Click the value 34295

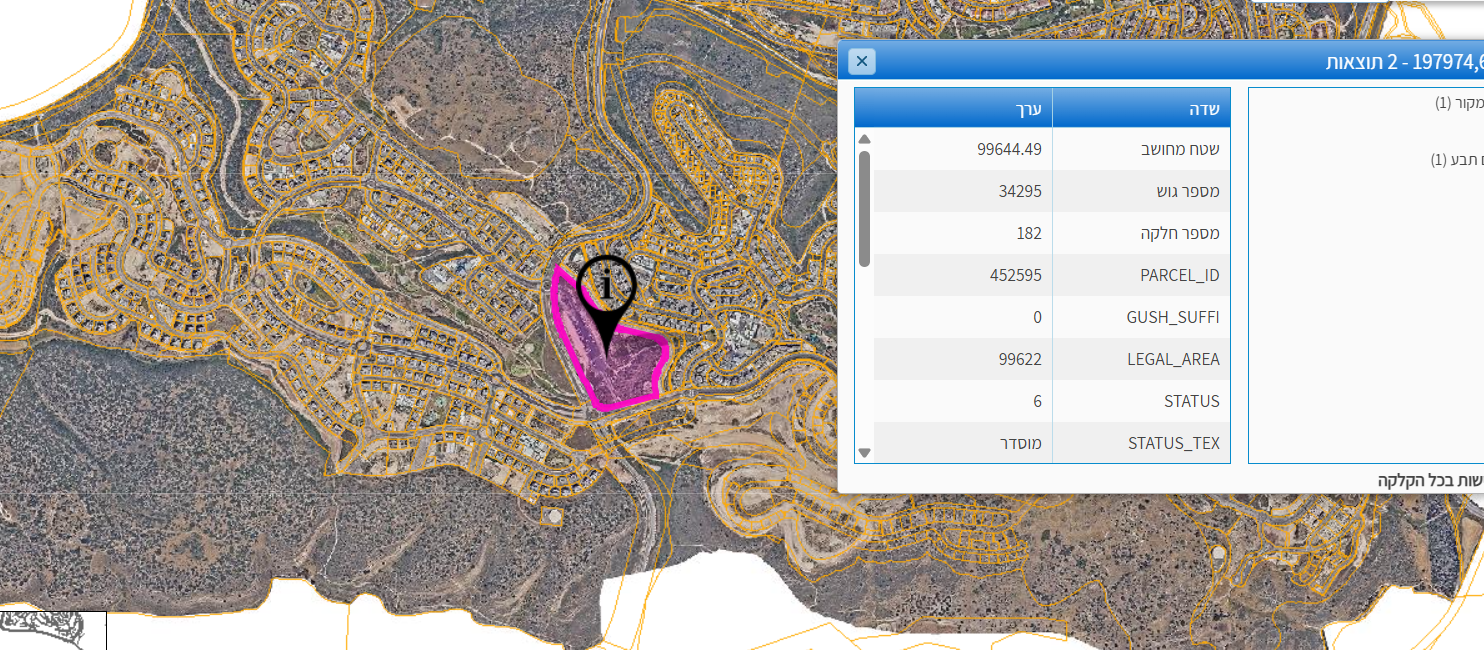point(1020,191)
